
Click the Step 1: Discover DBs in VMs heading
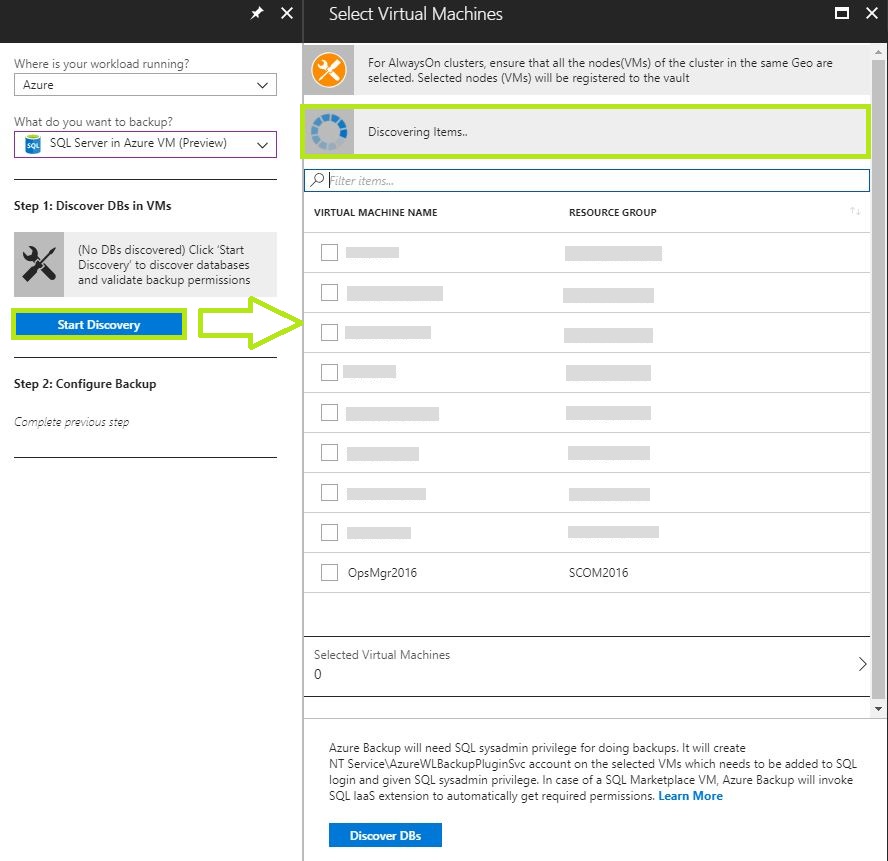[92, 206]
